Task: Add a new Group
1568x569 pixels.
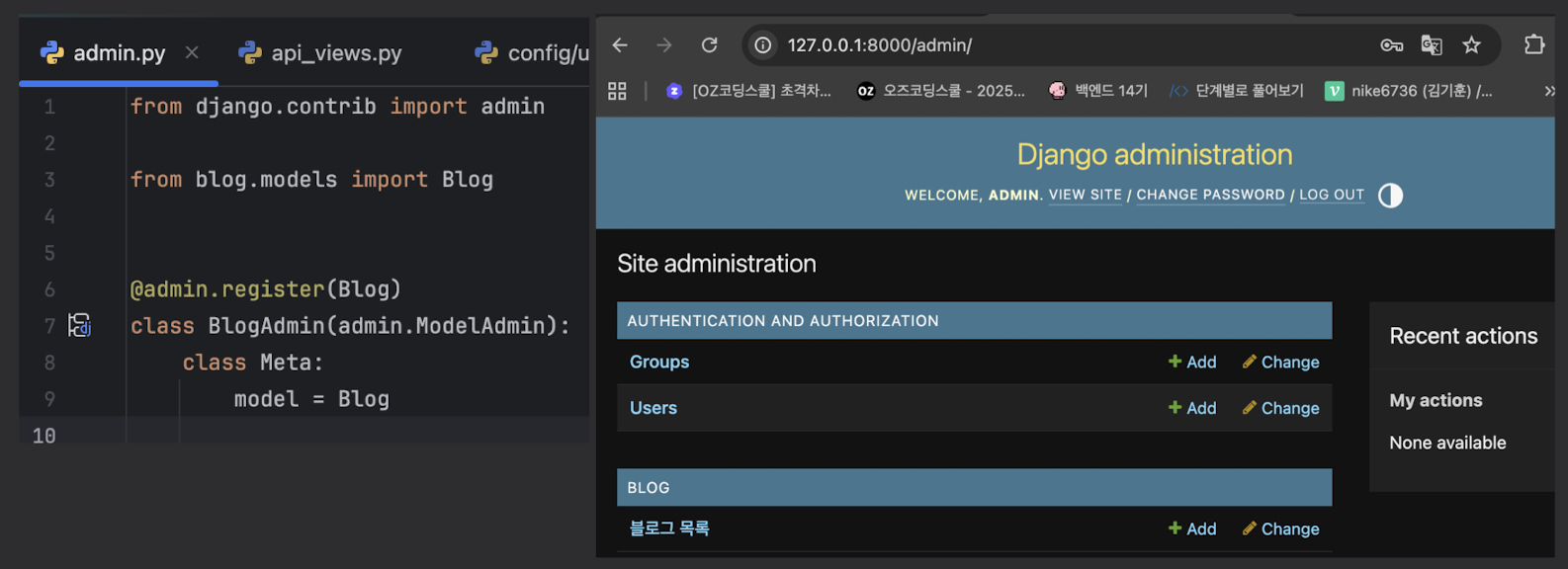Action: pos(1192,362)
